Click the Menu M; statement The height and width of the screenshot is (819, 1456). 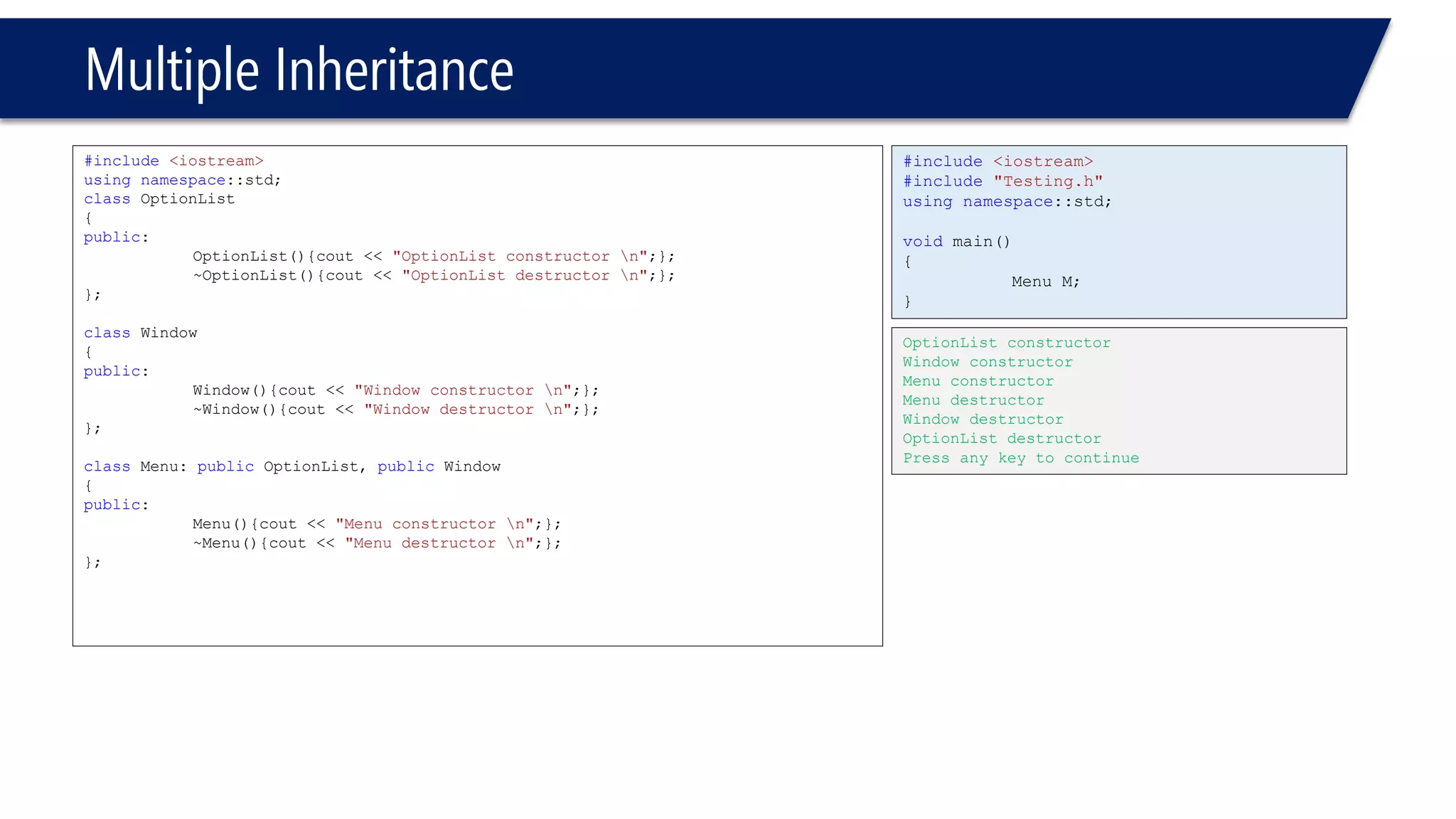(1045, 282)
